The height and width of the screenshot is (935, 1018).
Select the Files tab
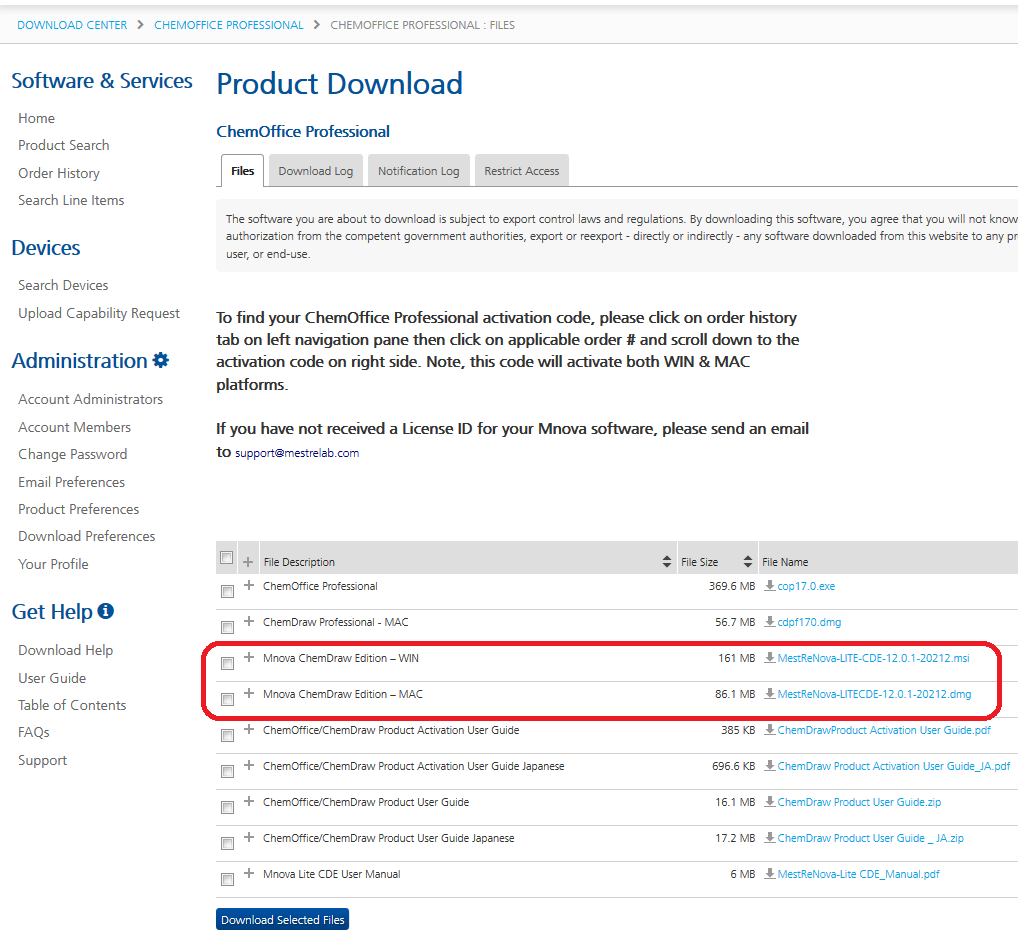tap(243, 171)
